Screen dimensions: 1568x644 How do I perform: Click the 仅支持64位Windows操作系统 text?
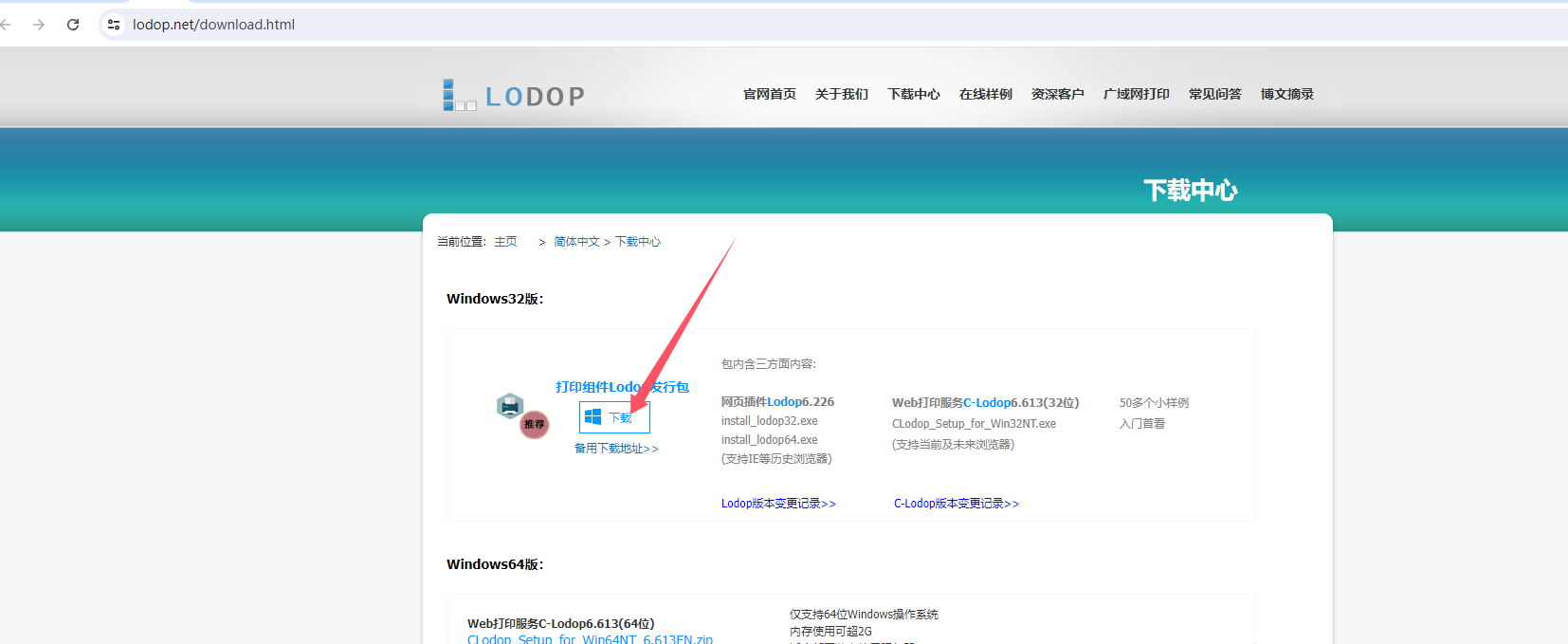pos(864,615)
